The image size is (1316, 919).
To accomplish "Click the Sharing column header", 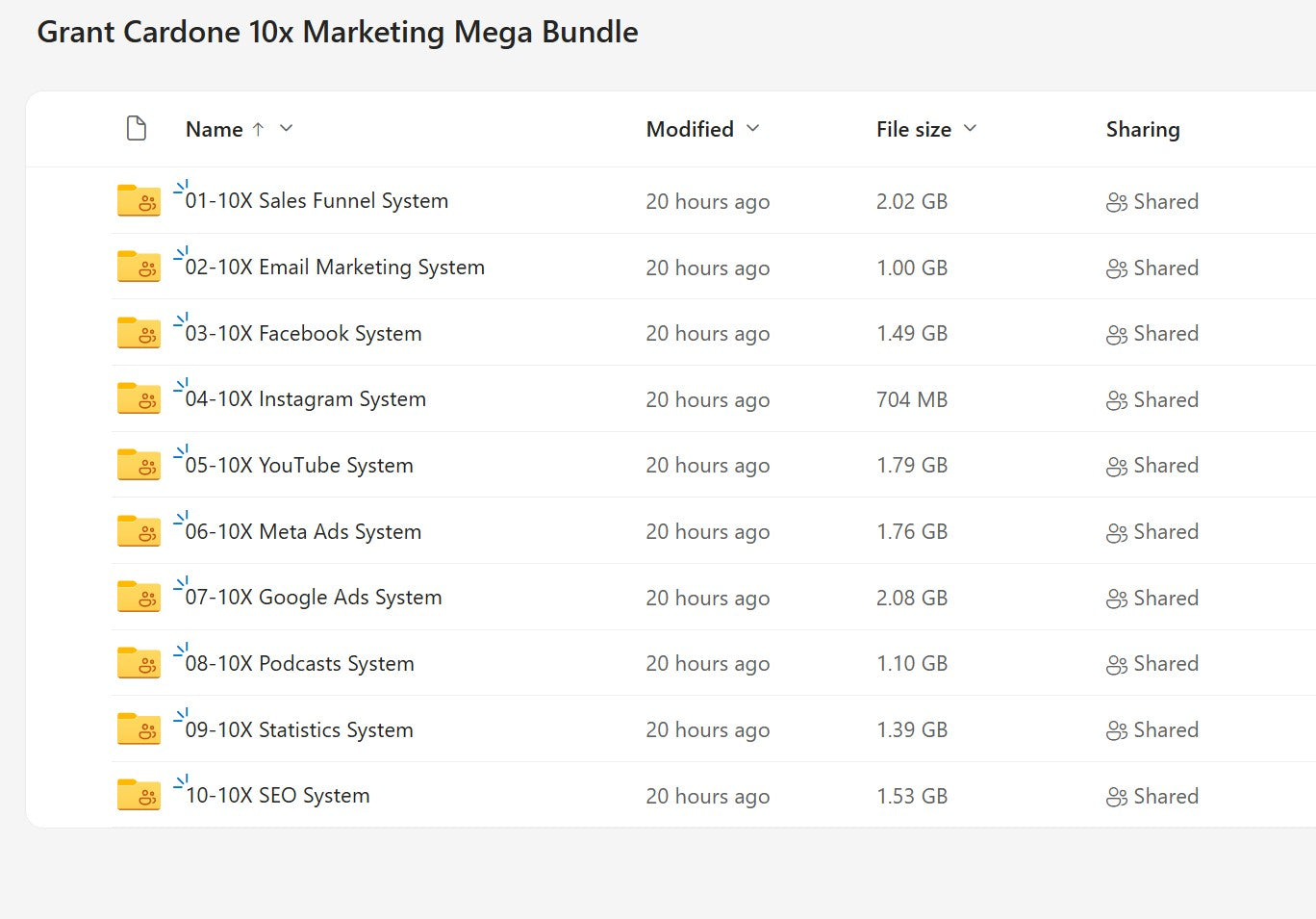I will 1143,128.
